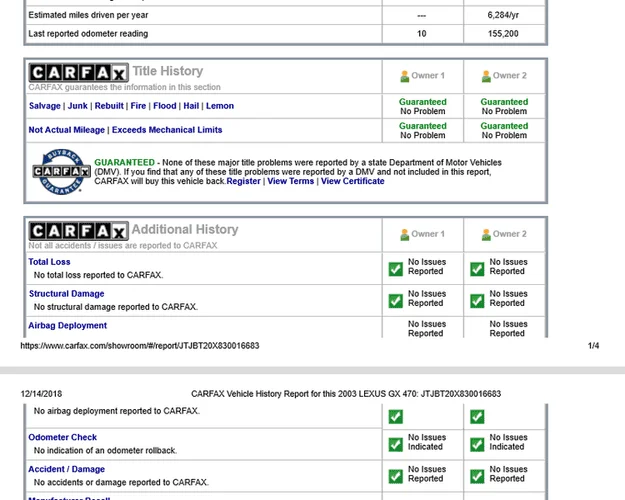Click No accidents or damage reported text
Image resolution: width=625 pixels, height=500 pixels.
point(121,482)
